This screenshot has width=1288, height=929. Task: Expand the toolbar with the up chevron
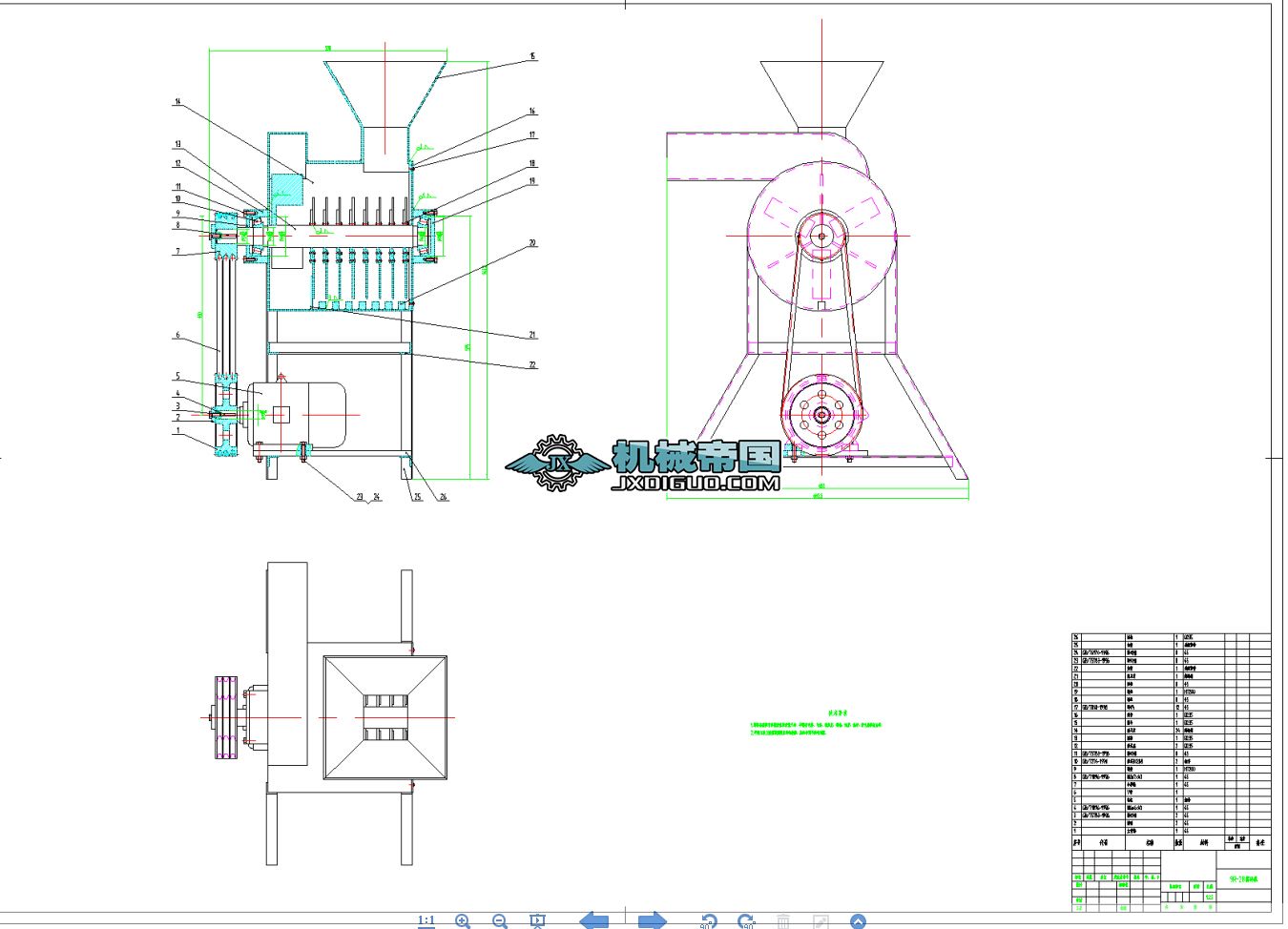858,920
